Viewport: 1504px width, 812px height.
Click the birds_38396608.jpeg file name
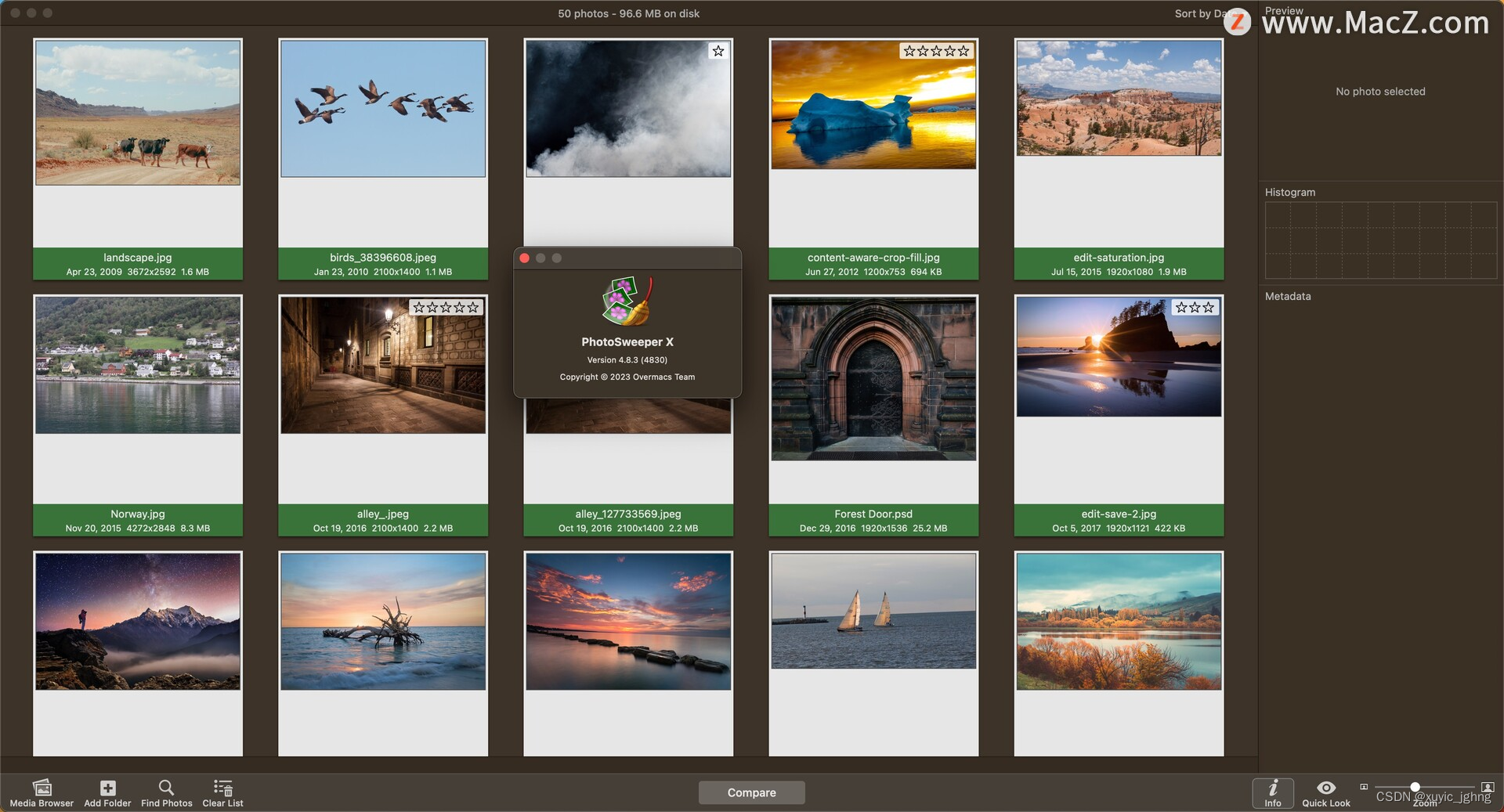pyautogui.click(x=383, y=258)
